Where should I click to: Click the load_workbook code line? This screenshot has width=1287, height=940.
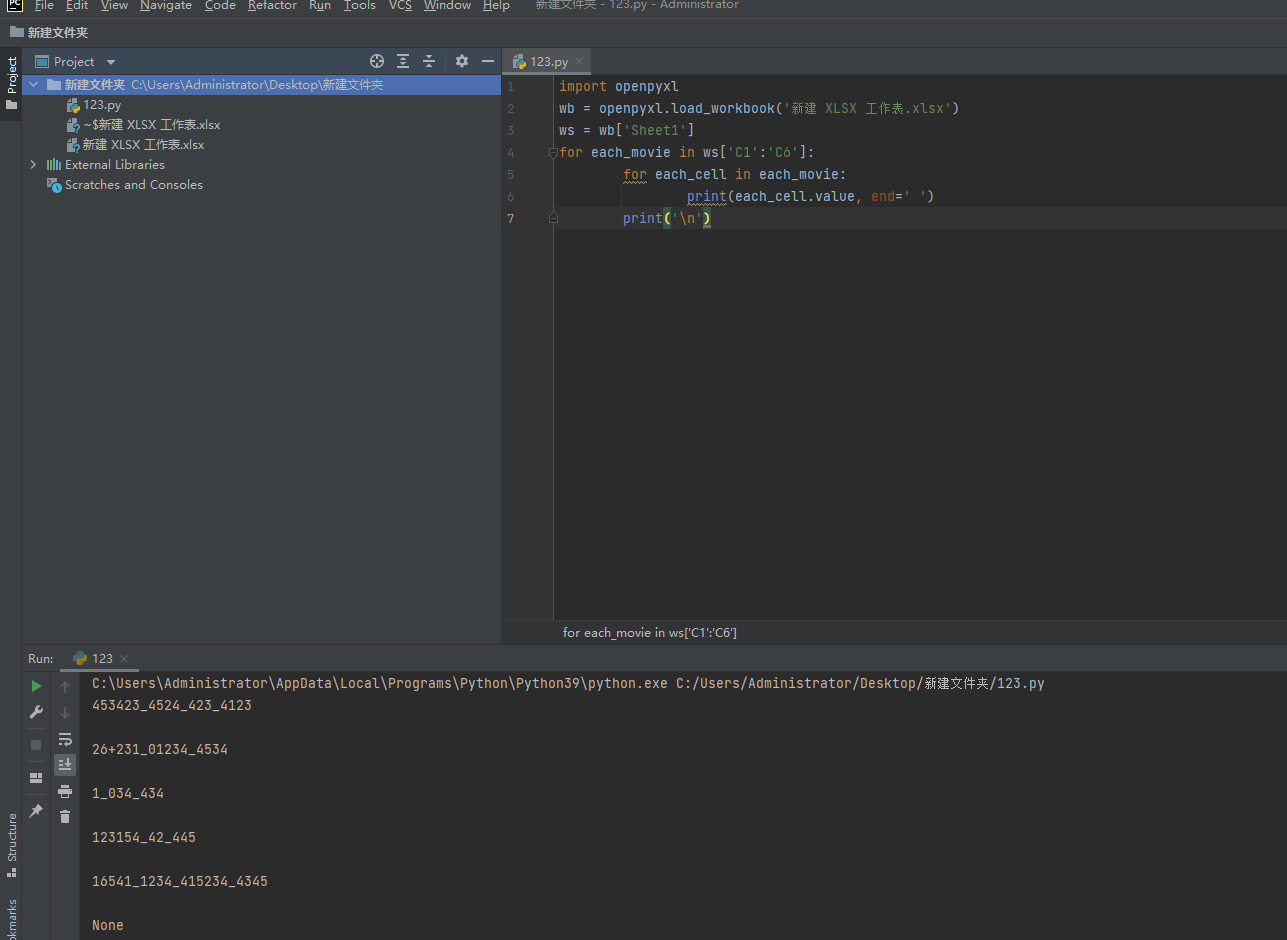tap(759, 109)
